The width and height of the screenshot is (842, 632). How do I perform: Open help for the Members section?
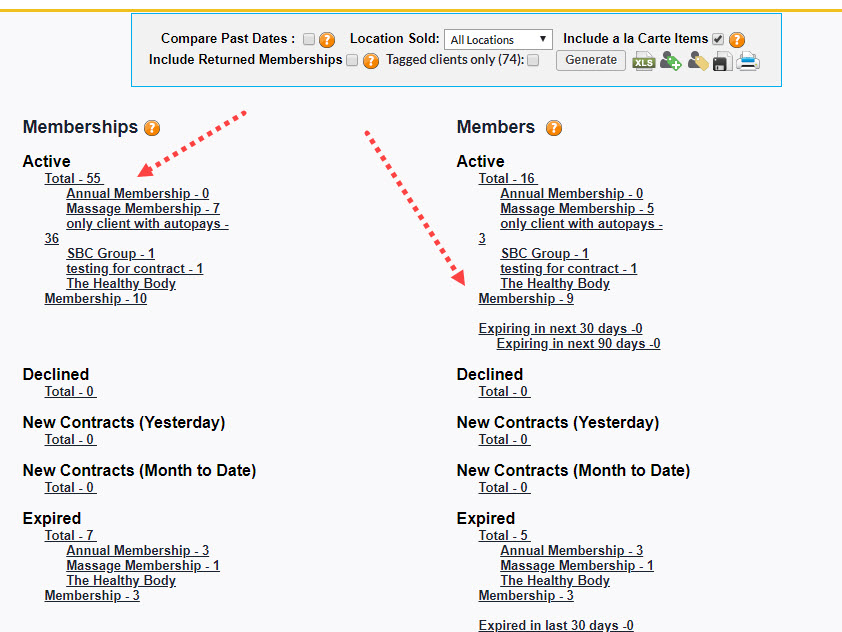click(x=553, y=128)
